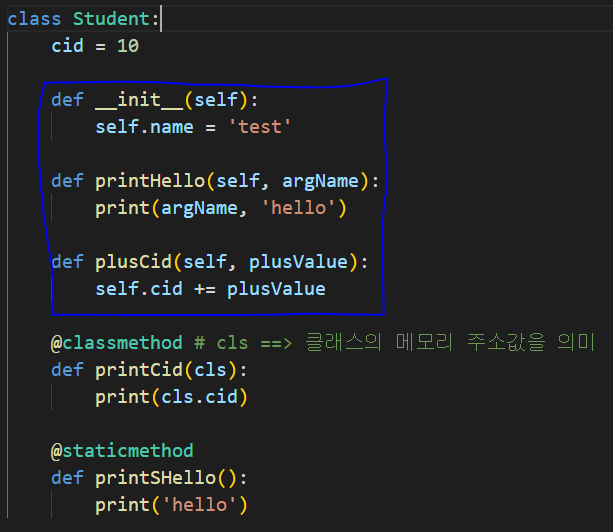This screenshot has height=532, width=613.
Task: Click 'self' parameter in __init__ definition
Action: click(216, 100)
